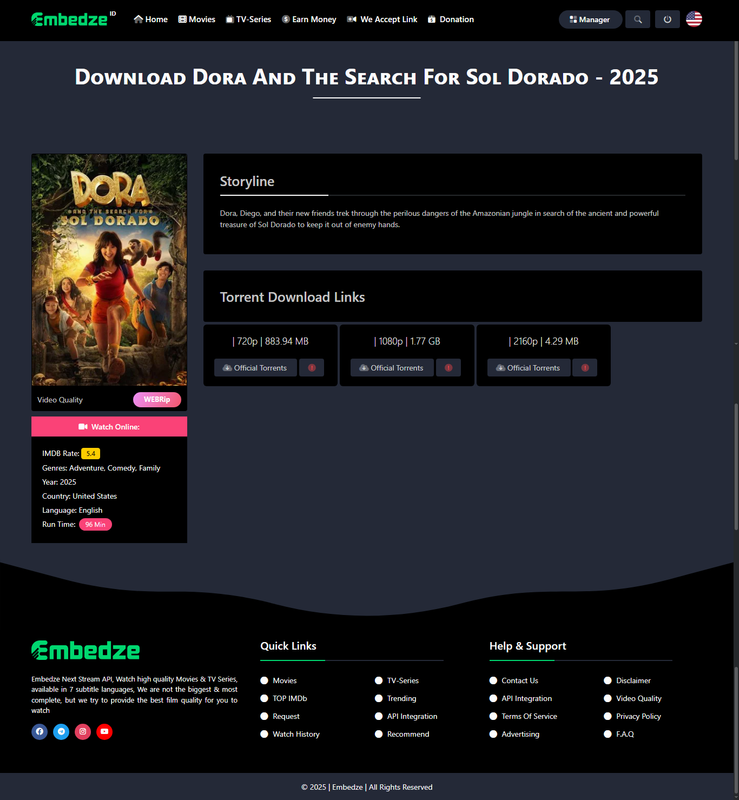Download 720p Official Torrents

(255, 368)
